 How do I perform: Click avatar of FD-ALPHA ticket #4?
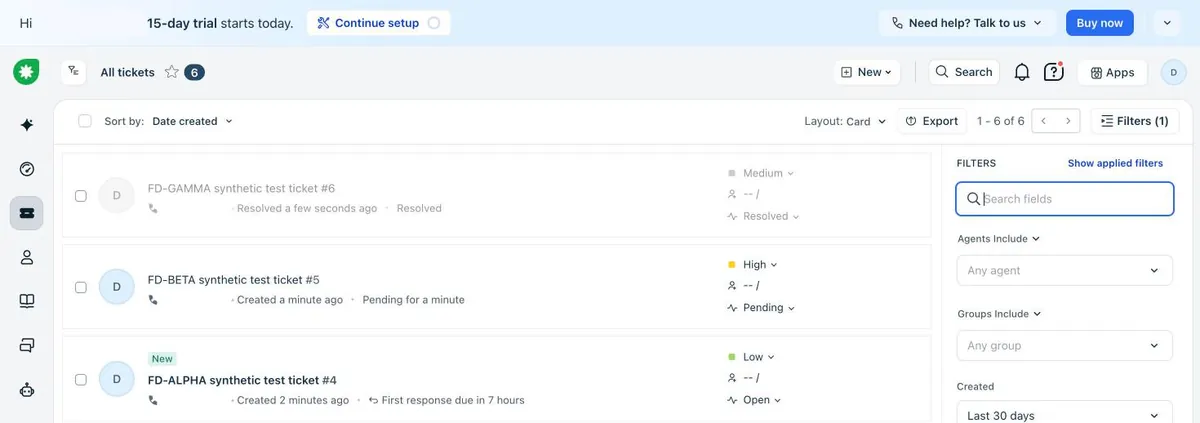point(116,379)
